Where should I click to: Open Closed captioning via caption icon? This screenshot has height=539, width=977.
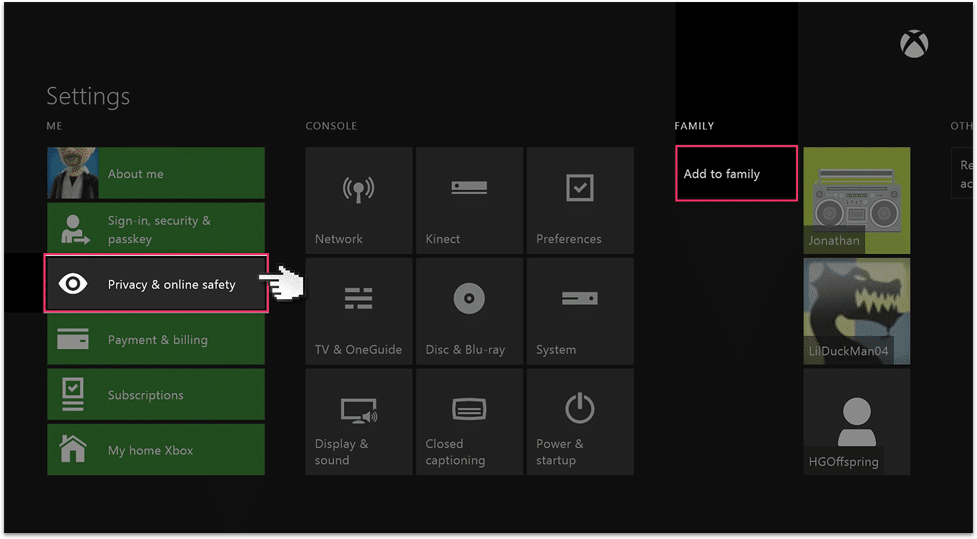(x=469, y=409)
